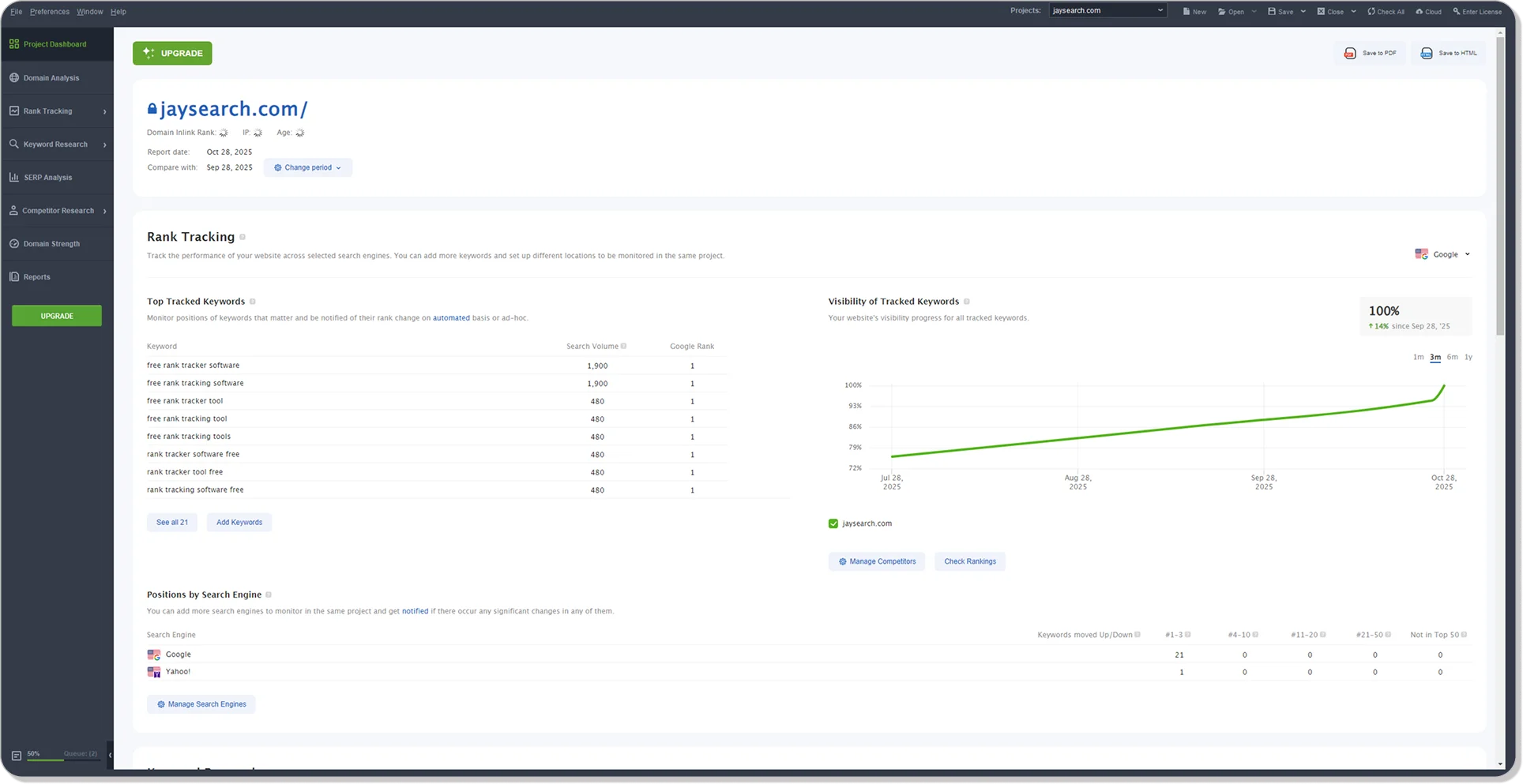Click the New project file icon
This screenshot has height=784, width=1523.
pos(1186,11)
